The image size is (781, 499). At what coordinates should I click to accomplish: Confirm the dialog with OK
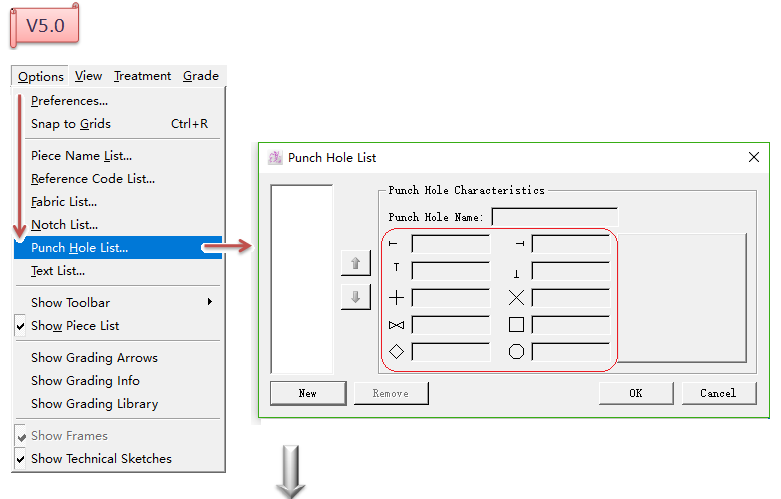pos(635,393)
